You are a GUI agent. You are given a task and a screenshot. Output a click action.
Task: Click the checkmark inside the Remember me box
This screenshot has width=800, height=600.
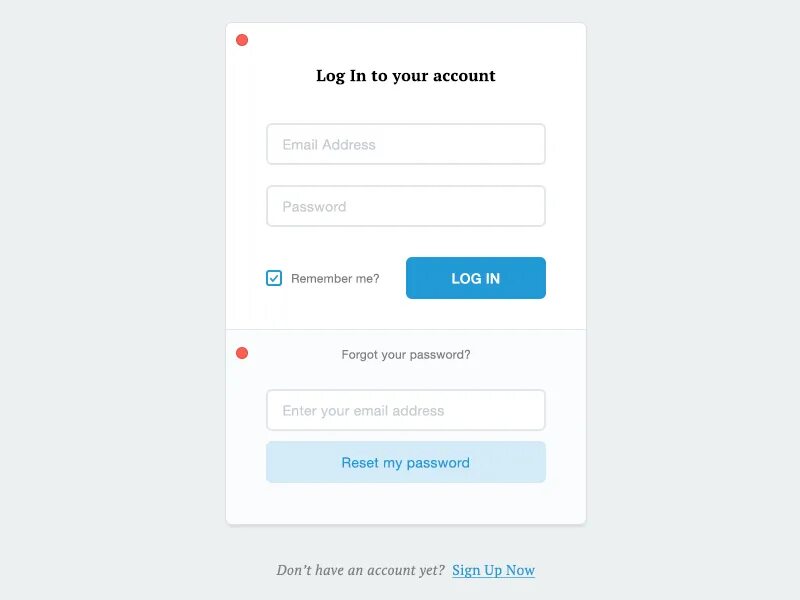tap(274, 278)
